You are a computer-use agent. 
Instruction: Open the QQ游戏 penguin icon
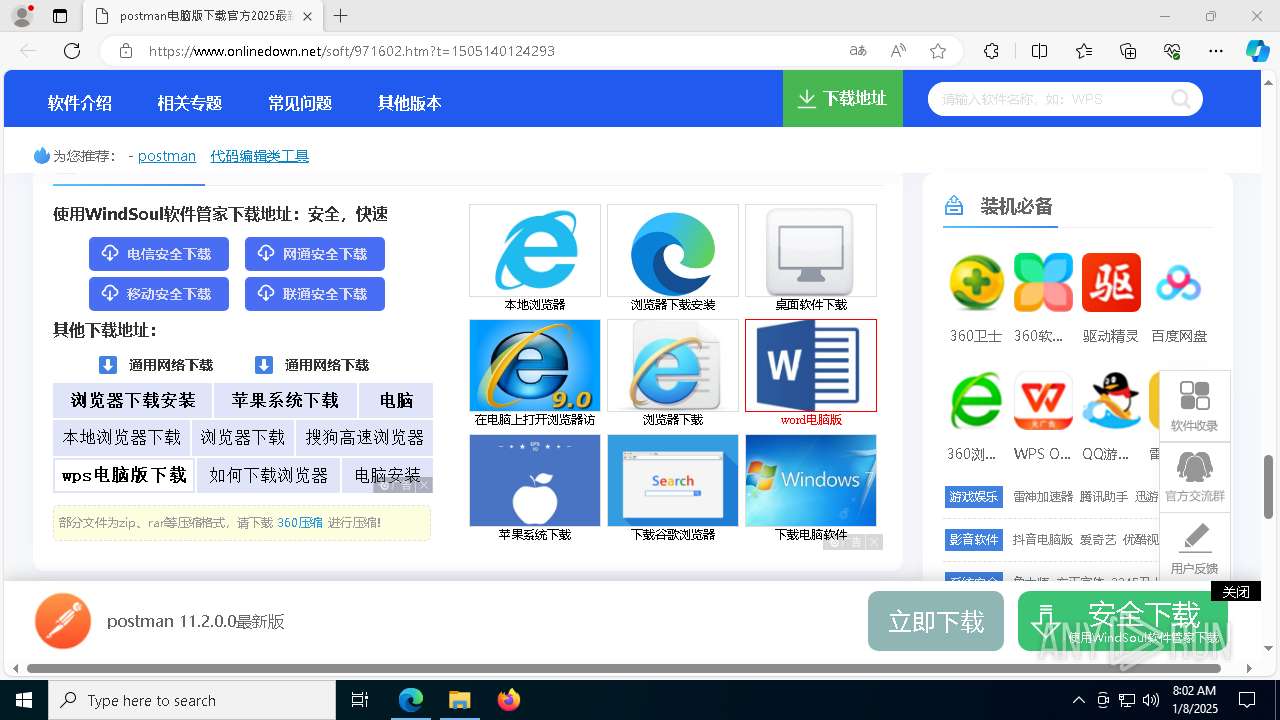point(1111,401)
